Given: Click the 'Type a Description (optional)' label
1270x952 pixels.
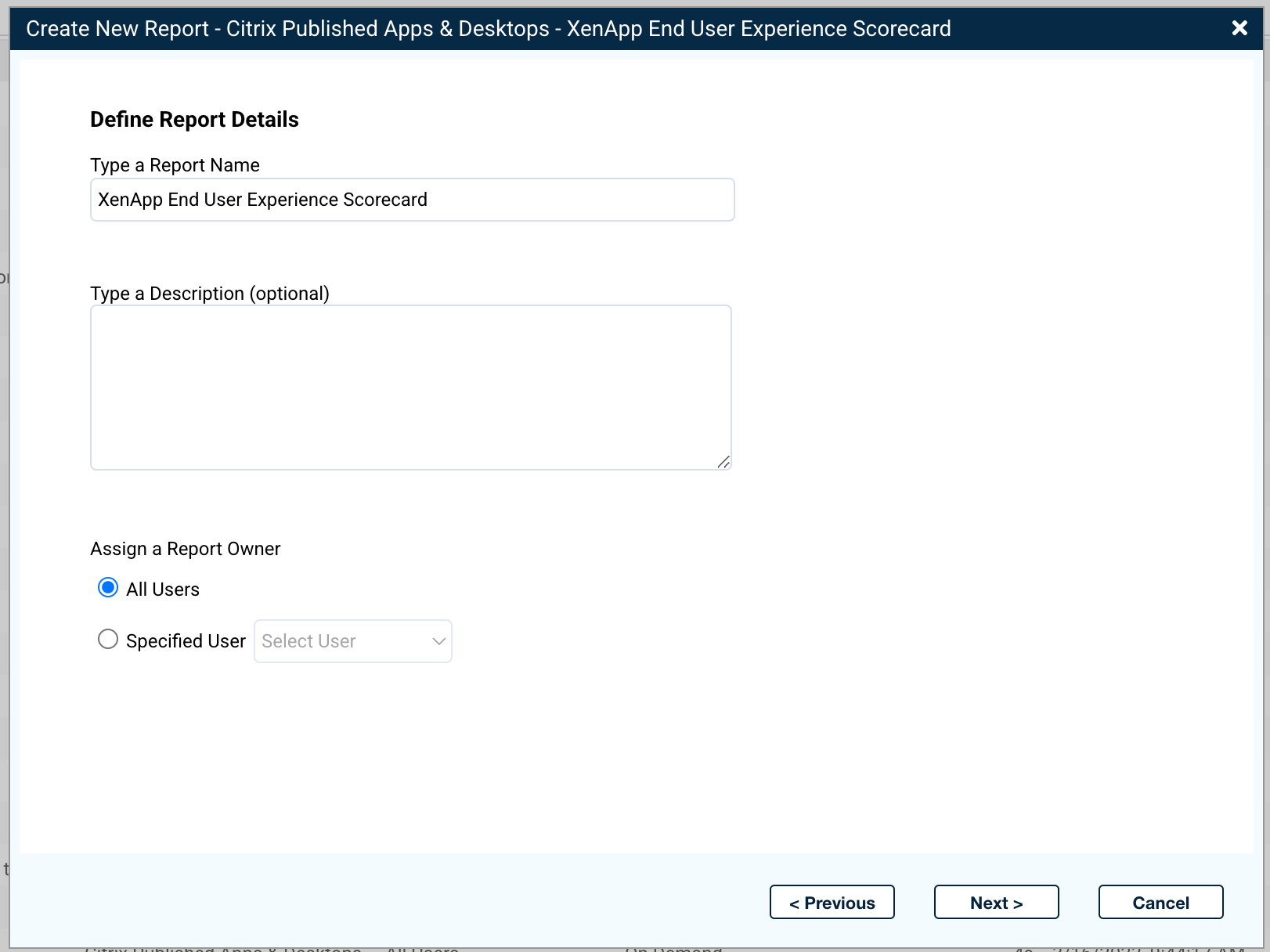Looking at the screenshot, I should 210,294.
